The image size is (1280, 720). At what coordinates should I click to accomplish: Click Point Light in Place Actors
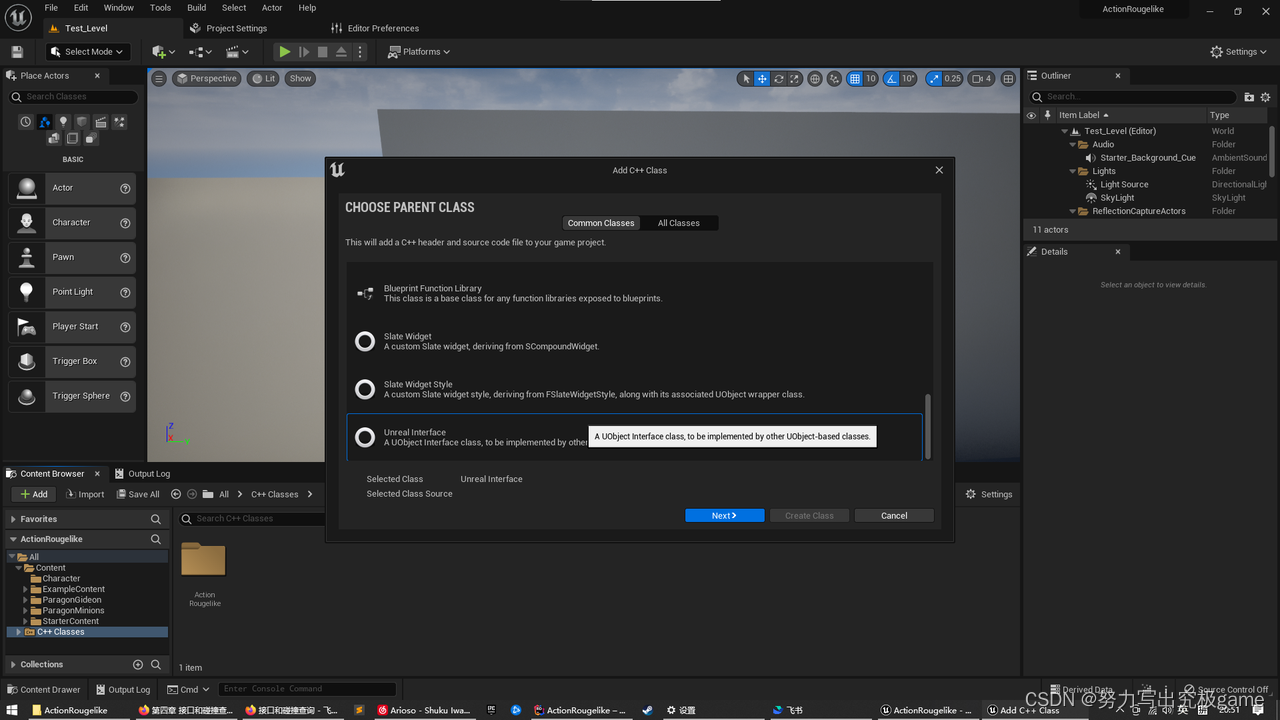tap(72, 292)
